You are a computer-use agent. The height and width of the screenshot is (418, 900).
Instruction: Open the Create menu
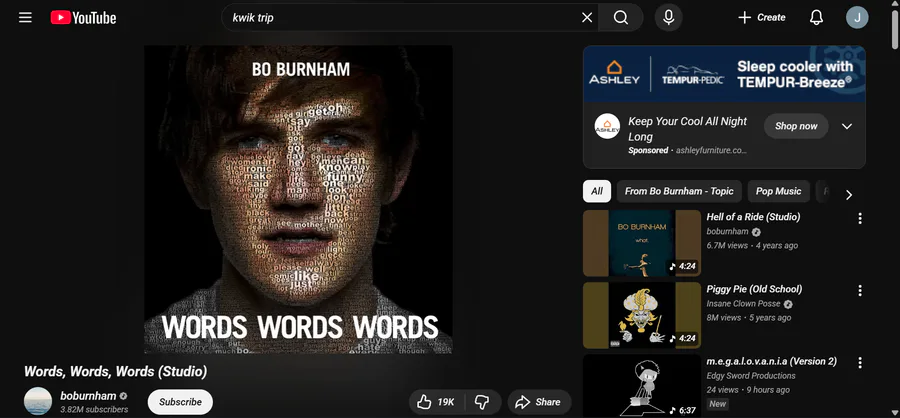761,18
